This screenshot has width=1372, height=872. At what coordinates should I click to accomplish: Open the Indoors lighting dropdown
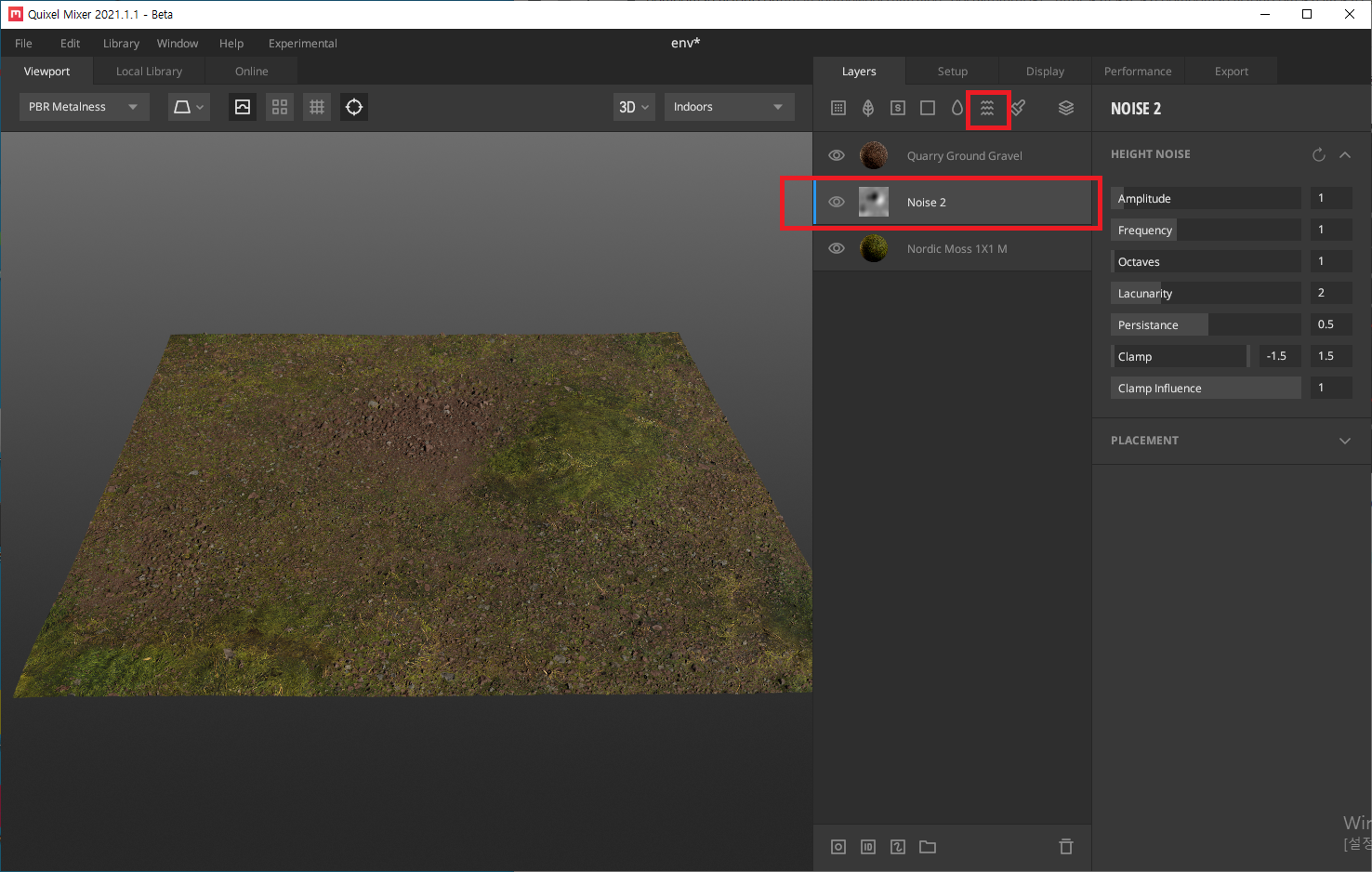730,107
